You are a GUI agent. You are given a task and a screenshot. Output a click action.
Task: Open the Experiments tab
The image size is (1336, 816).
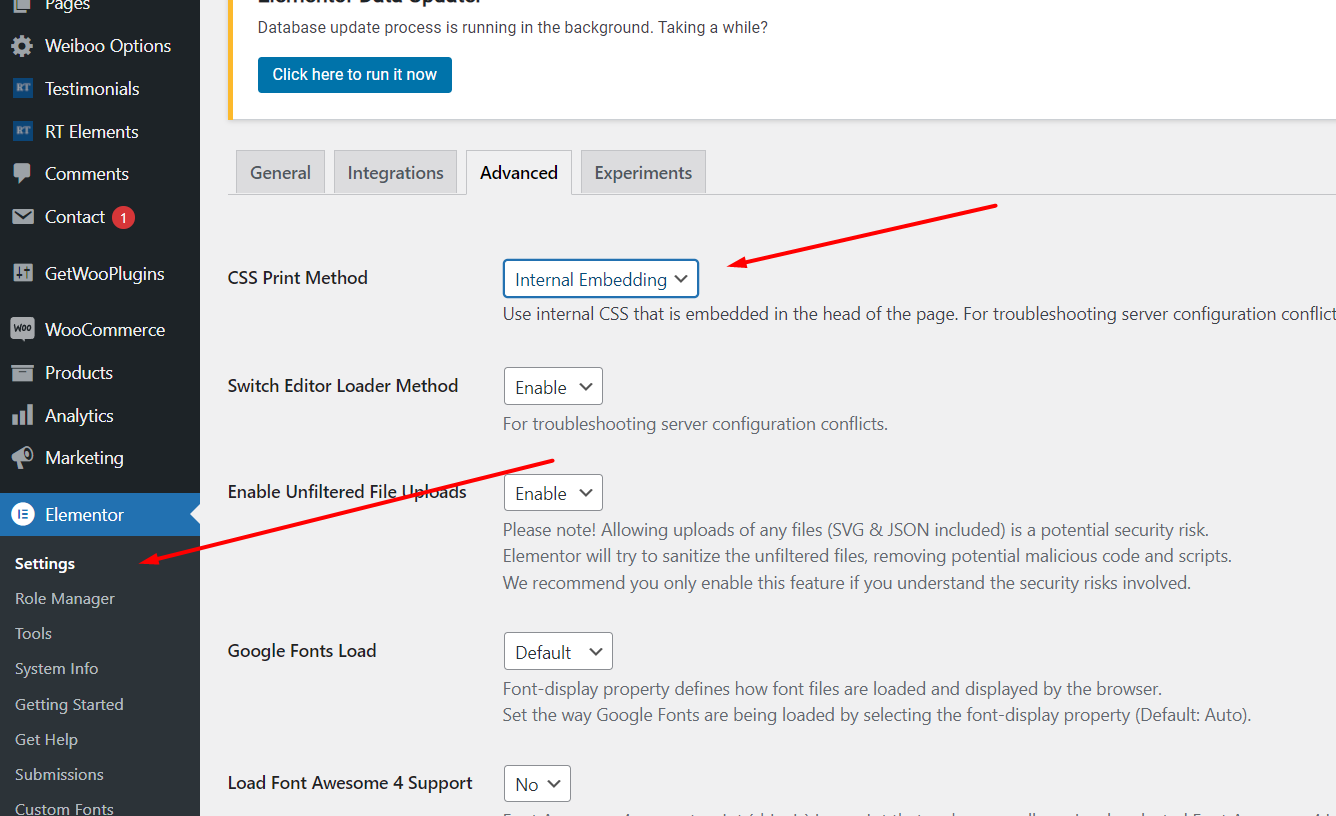point(643,172)
